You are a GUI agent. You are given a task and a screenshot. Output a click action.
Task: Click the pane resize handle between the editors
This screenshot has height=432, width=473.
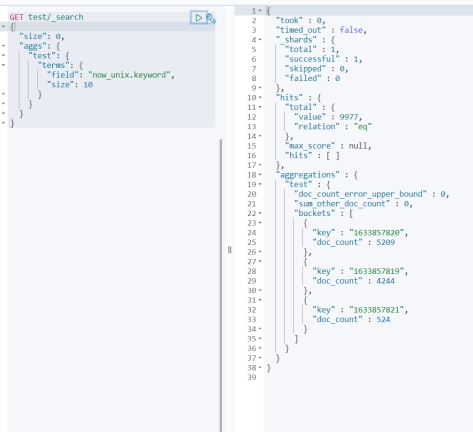(229, 250)
